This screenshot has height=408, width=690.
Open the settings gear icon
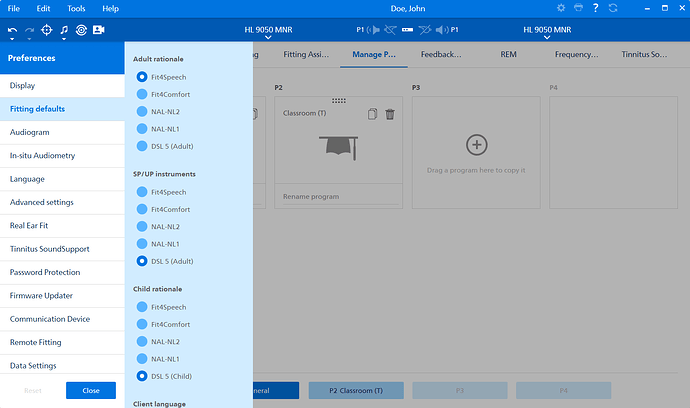tap(561, 8)
